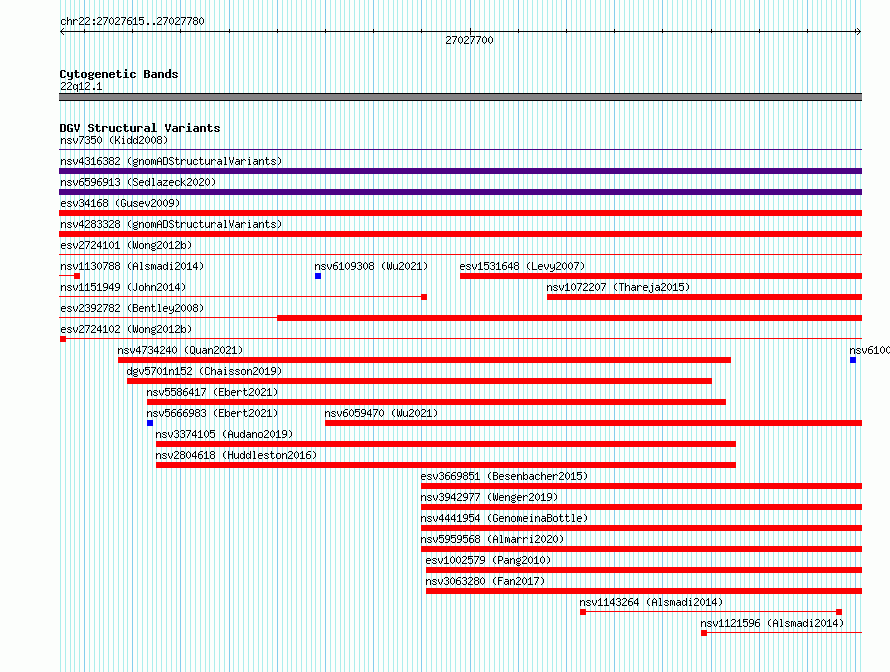Screen dimensions: 890x672
Task: Click the red marker of nsv1130788
Action: pyautogui.click(x=77, y=276)
